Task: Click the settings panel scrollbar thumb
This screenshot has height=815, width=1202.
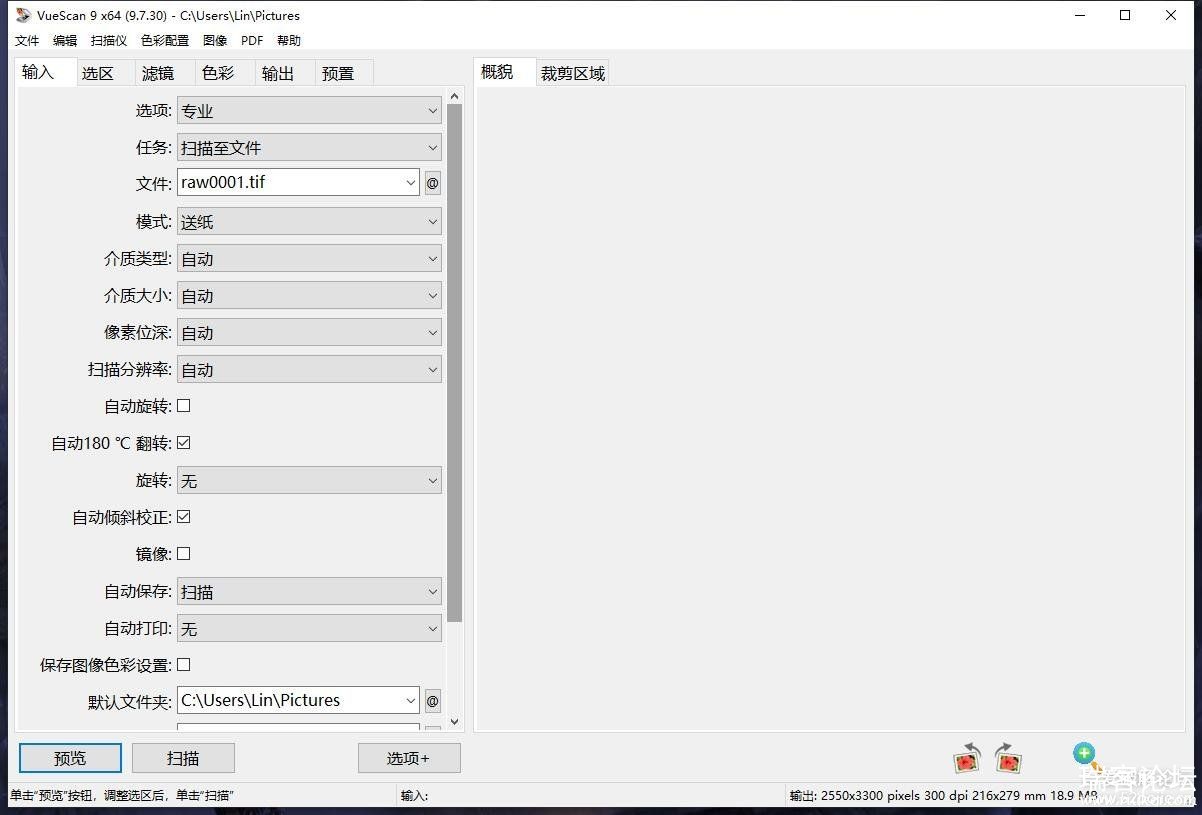Action: (x=455, y=363)
